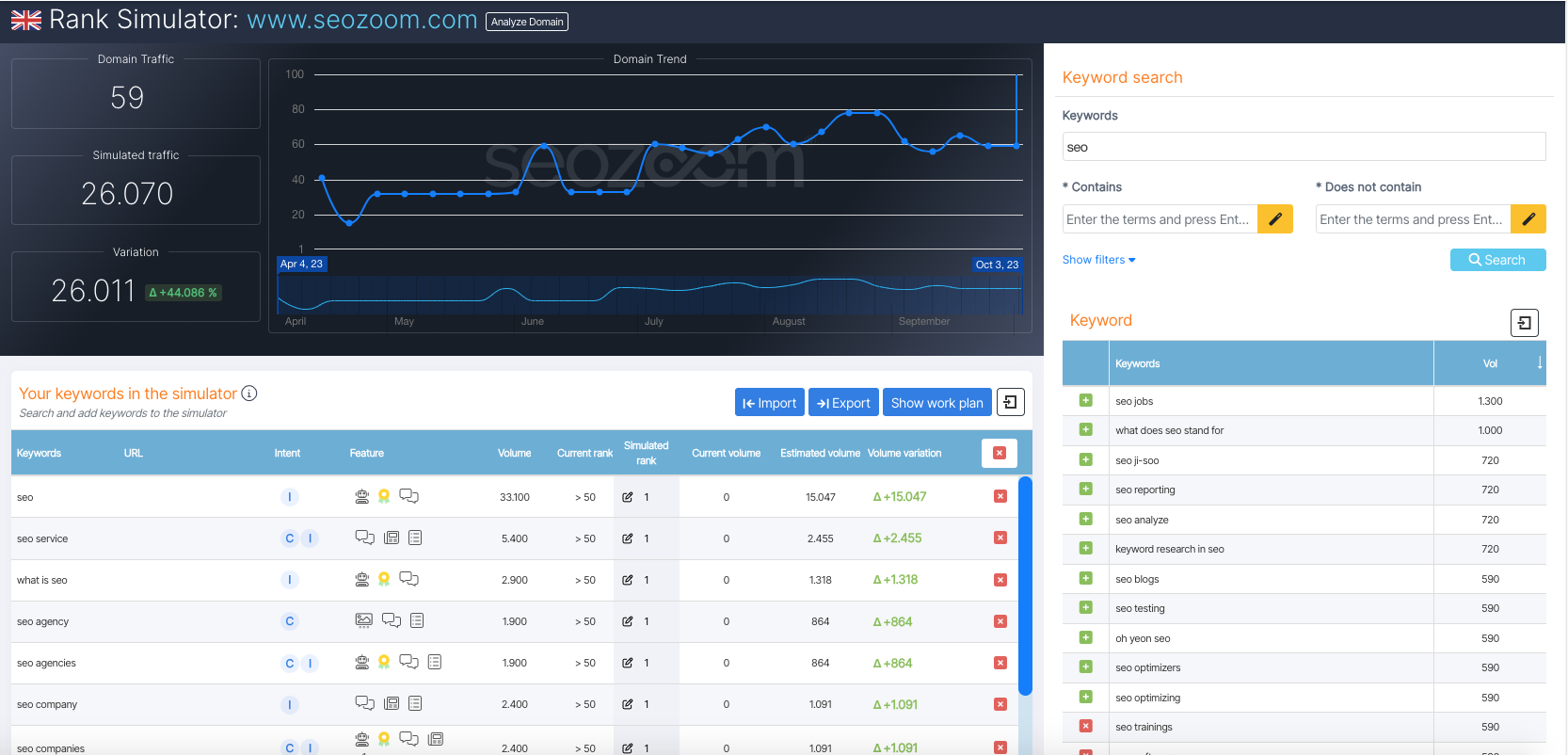
Task: Open info icon next to simulator title
Action: [x=249, y=394]
